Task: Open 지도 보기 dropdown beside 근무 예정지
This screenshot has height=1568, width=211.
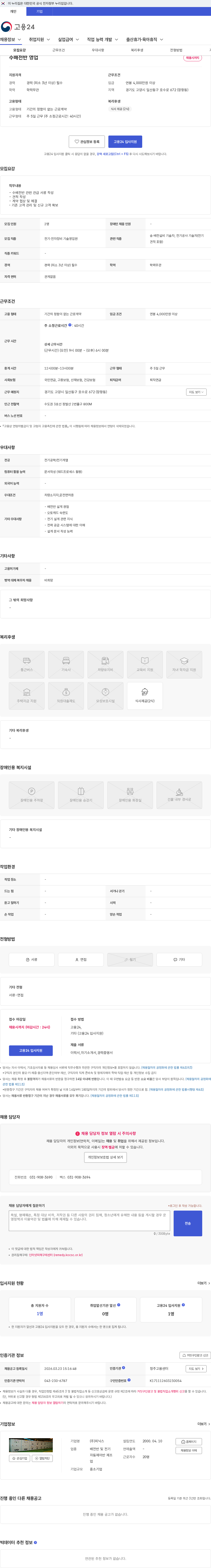Action: click(x=196, y=392)
